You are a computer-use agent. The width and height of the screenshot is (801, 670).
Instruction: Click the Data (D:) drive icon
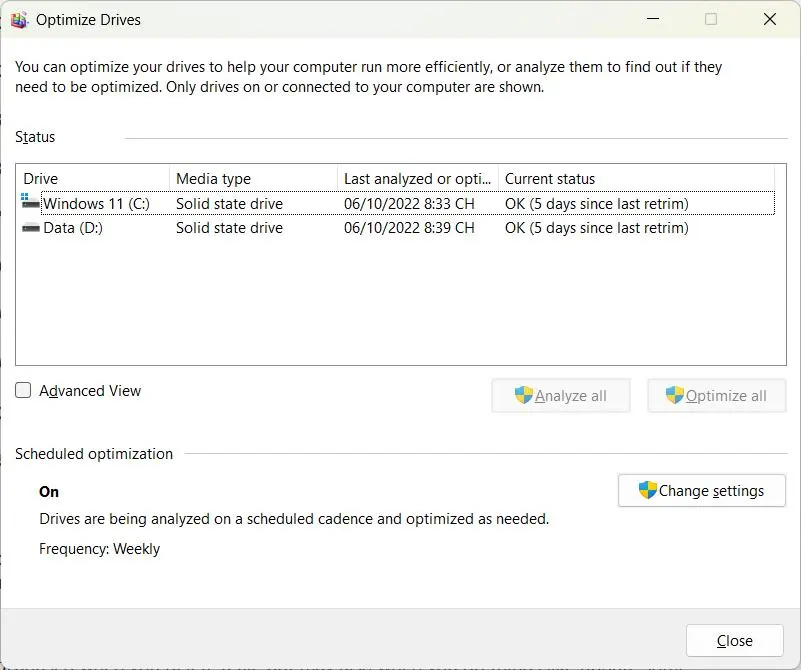(x=31, y=228)
